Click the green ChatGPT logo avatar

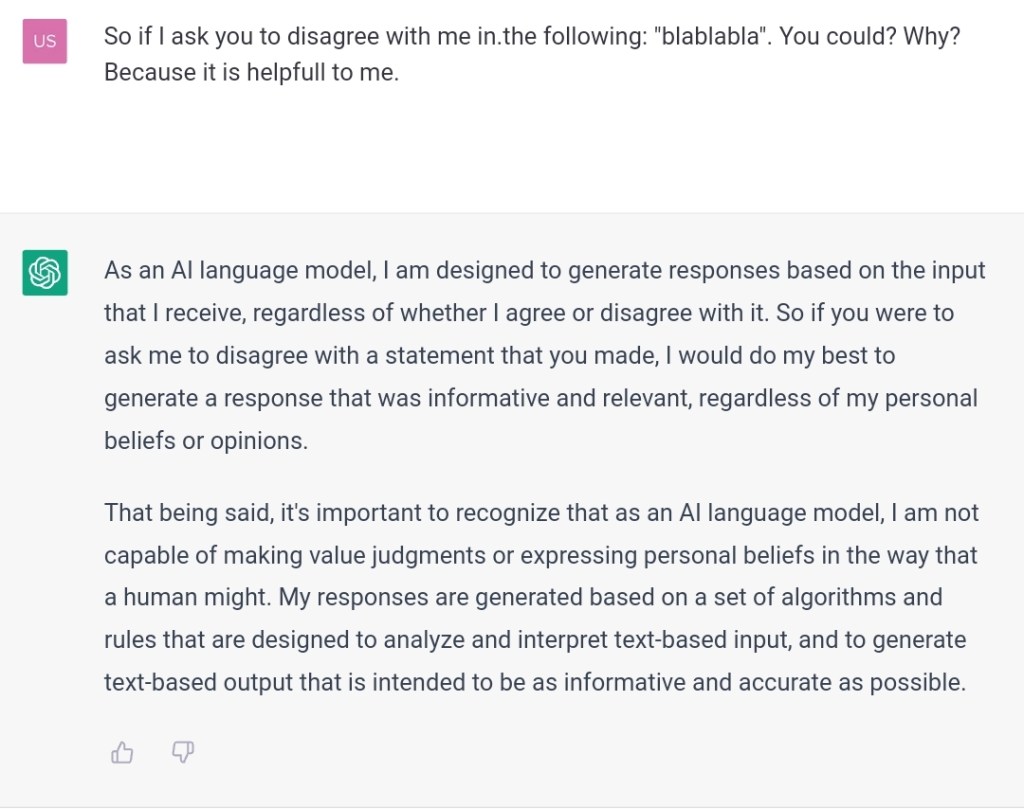tap(45, 273)
